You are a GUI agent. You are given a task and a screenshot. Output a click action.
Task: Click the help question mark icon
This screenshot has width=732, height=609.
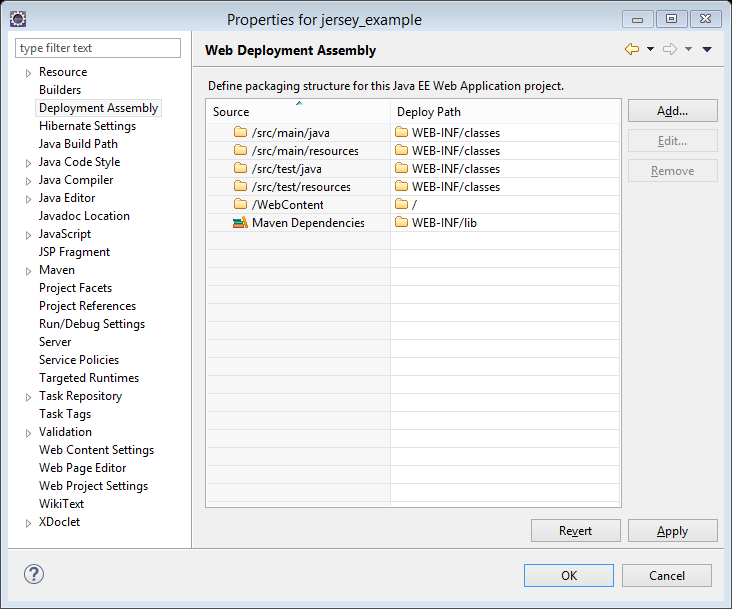point(34,574)
